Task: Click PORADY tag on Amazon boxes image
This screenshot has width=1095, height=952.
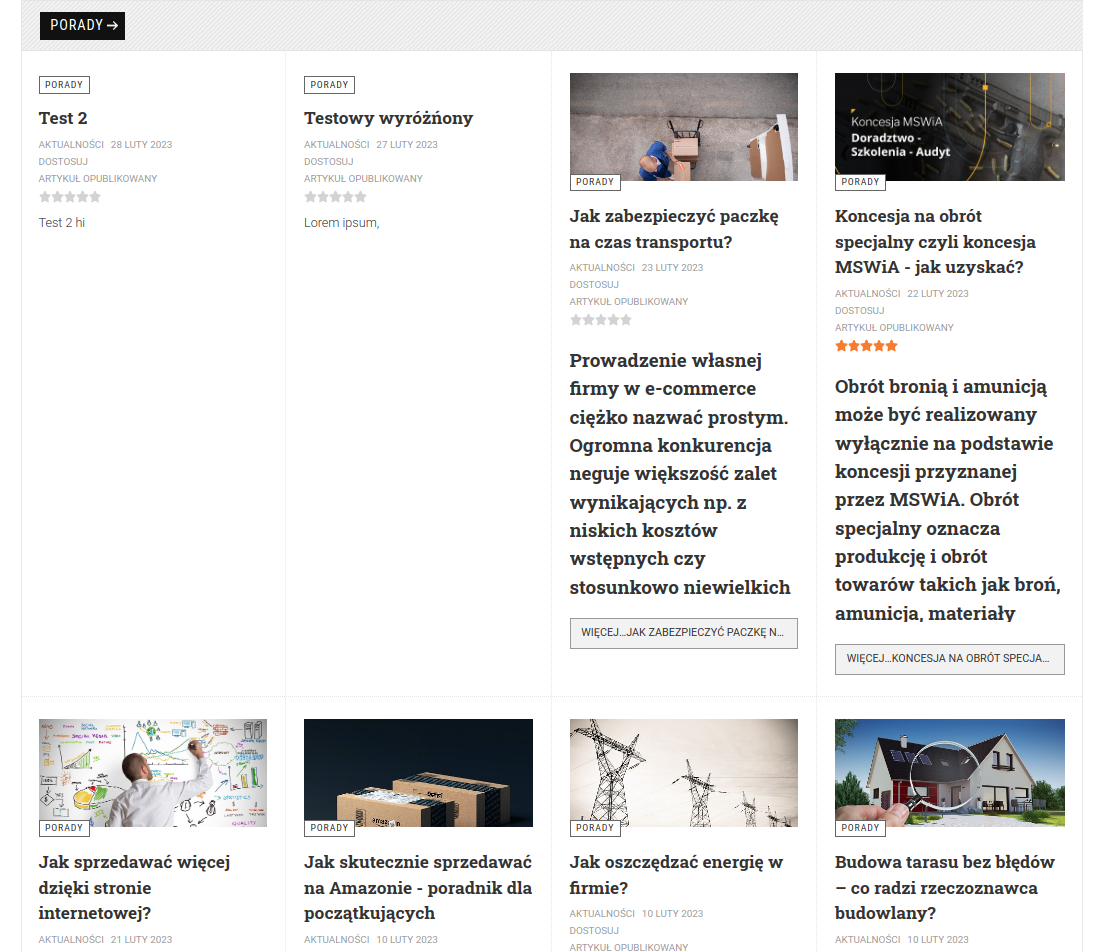Action: coord(330,828)
